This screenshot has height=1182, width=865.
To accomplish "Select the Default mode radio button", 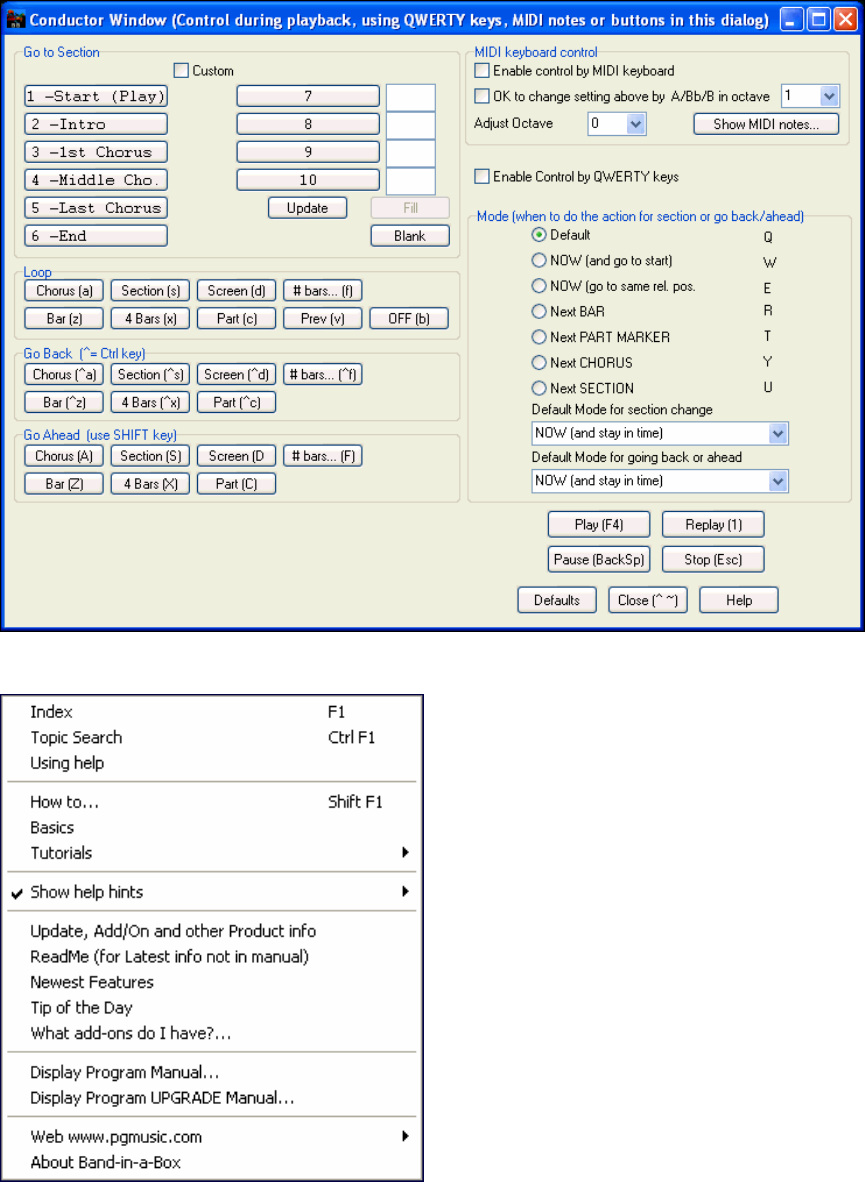I will (538, 235).
